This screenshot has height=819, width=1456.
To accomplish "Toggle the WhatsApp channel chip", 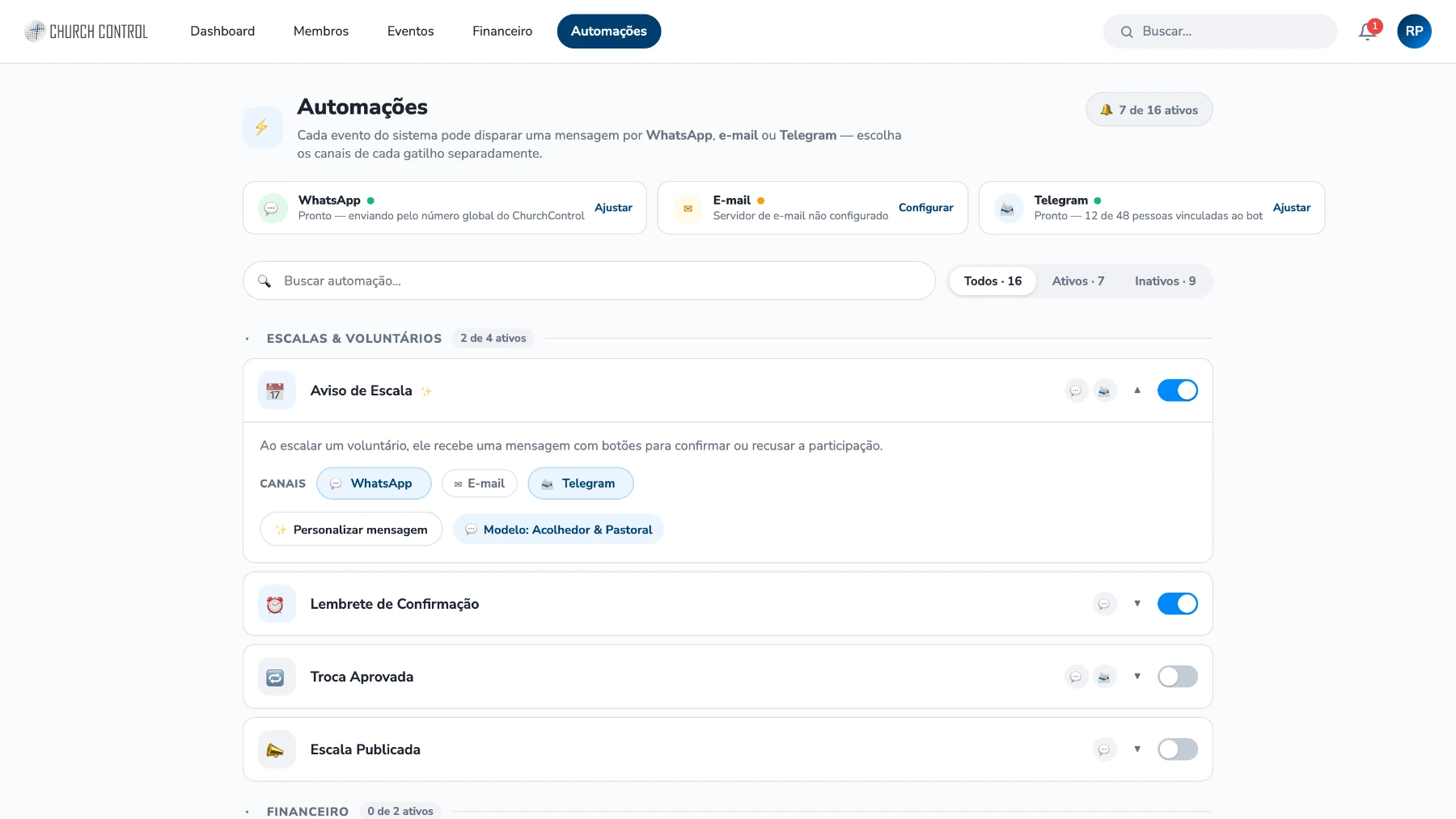I will tap(374, 483).
